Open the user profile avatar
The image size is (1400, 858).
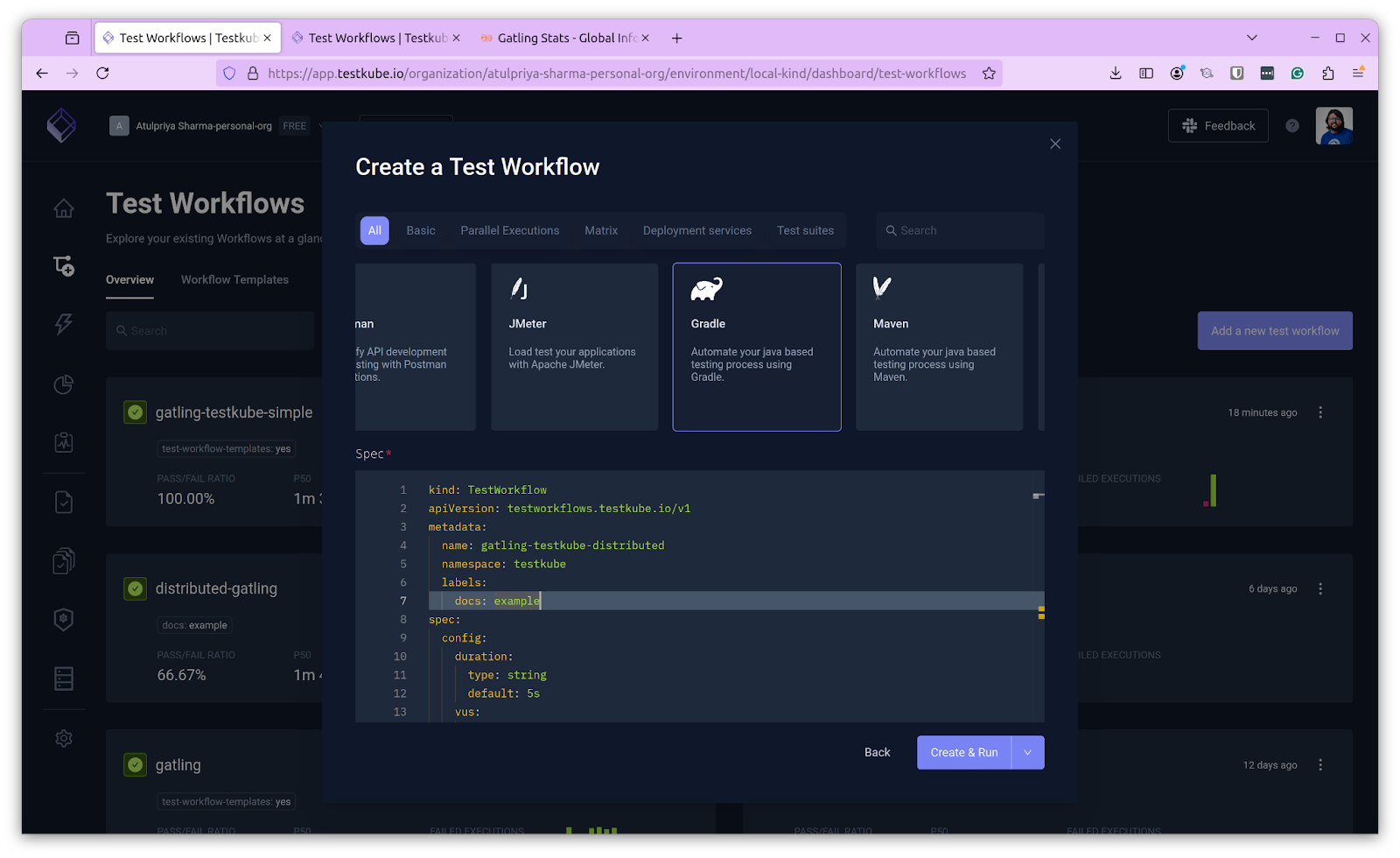coord(1334,126)
